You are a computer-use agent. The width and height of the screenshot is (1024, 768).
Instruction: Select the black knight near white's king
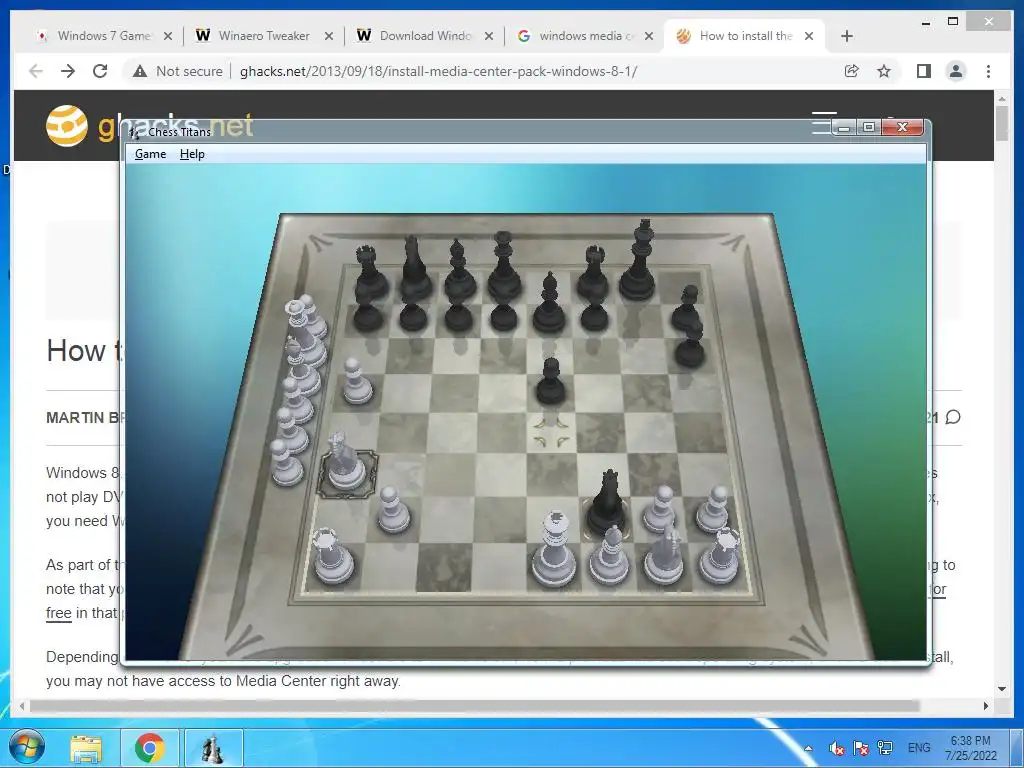point(607,503)
